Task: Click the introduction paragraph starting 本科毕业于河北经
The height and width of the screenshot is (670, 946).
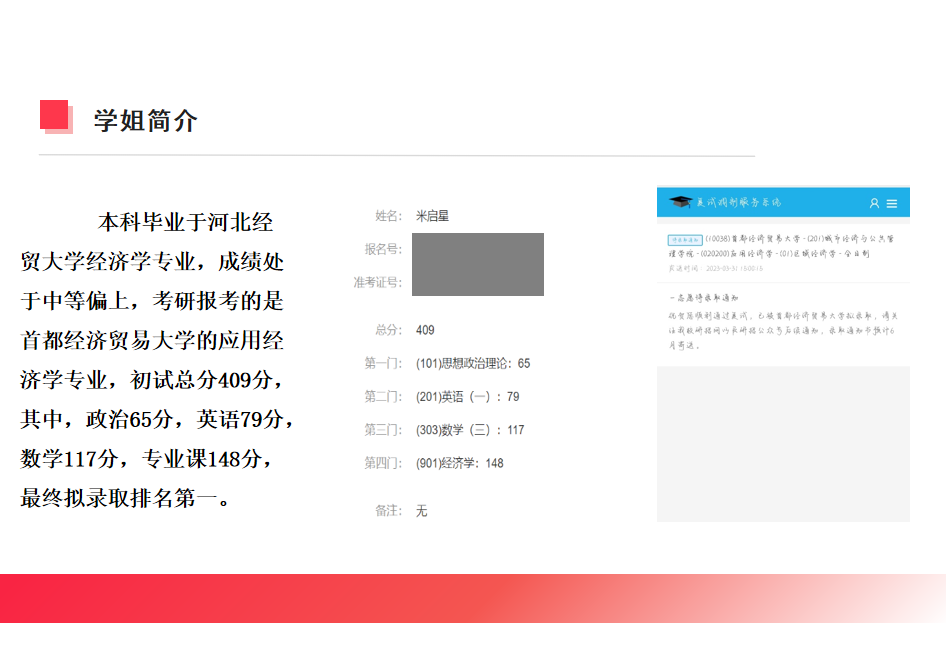Action: [x=155, y=359]
